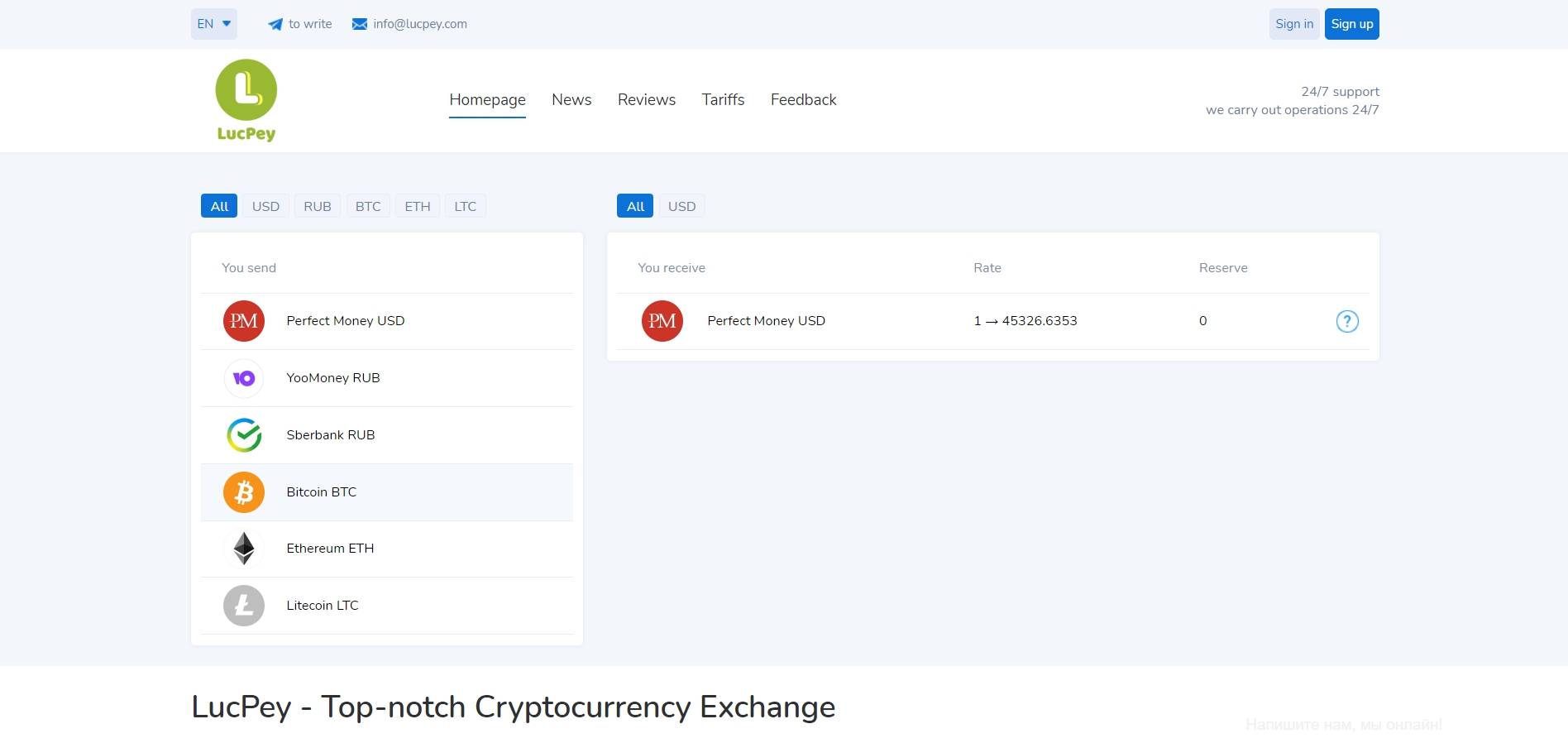Filter send currencies by USD
The width and height of the screenshot is (1568, 743).
265,206
